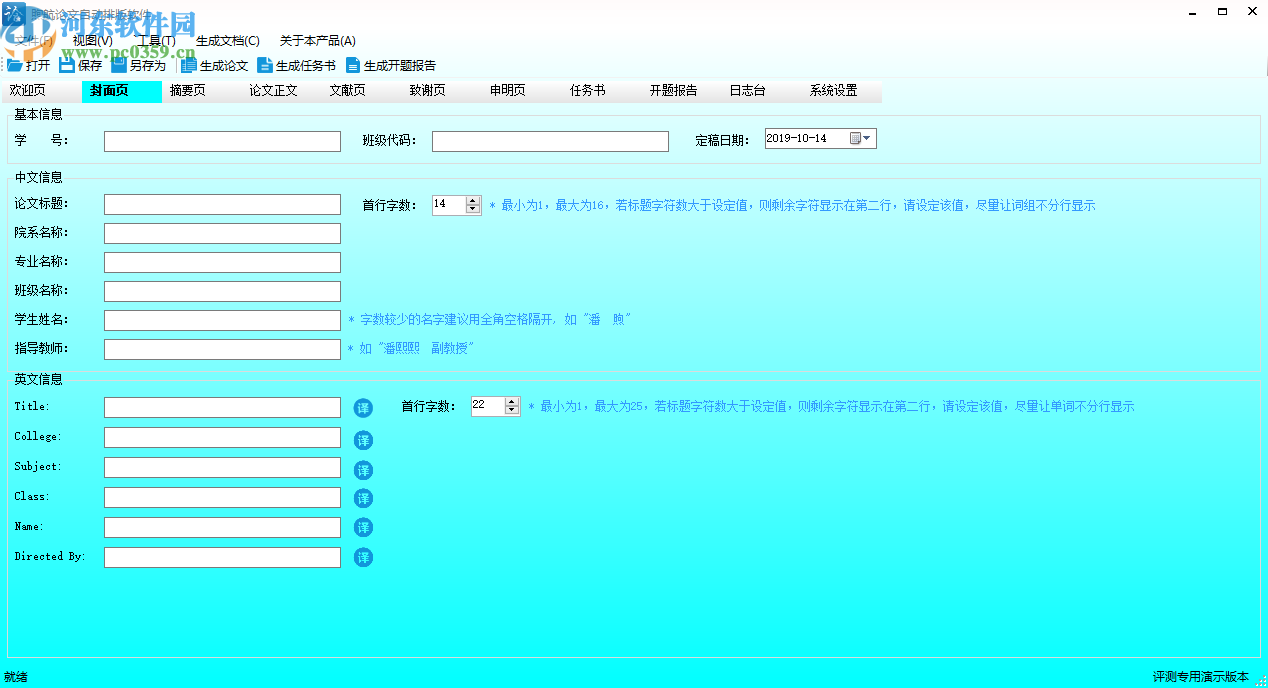Switch to the 申明页 tab

521,91
